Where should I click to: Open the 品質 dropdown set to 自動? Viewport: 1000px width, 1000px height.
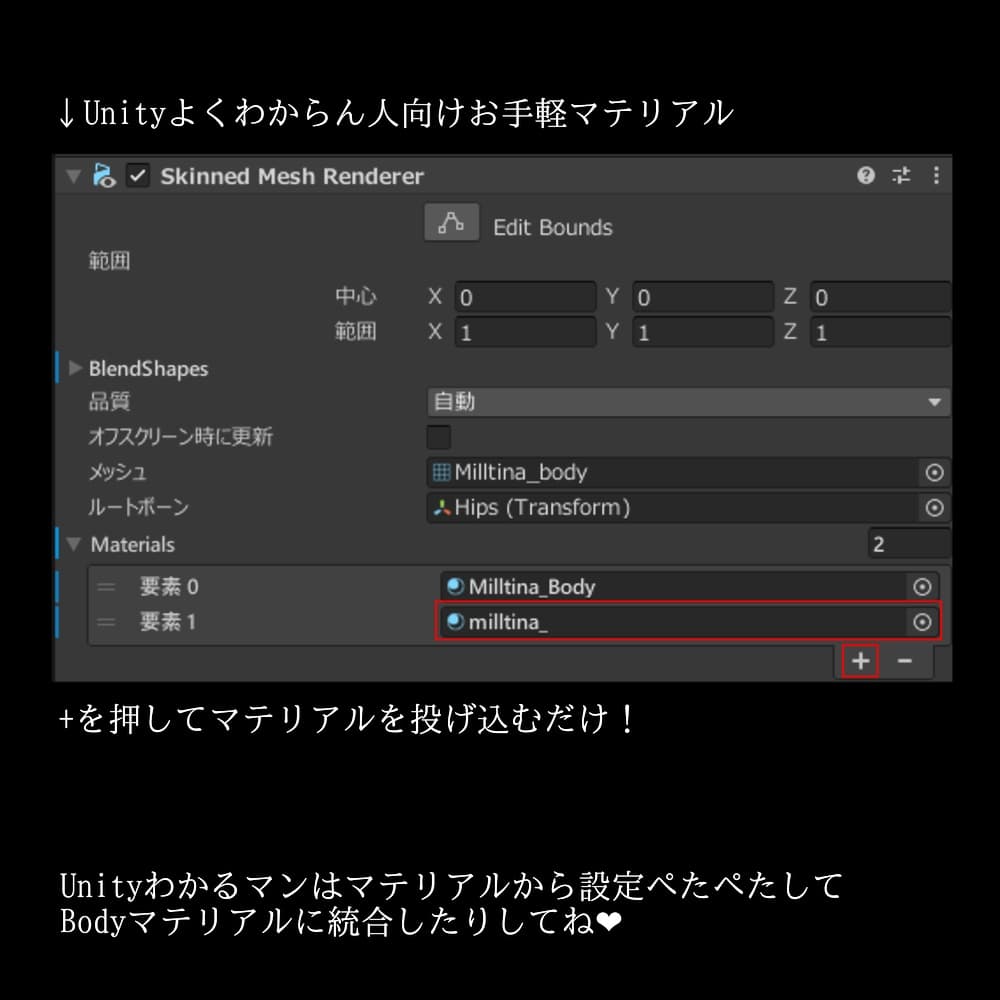click(x=689, y=402)
